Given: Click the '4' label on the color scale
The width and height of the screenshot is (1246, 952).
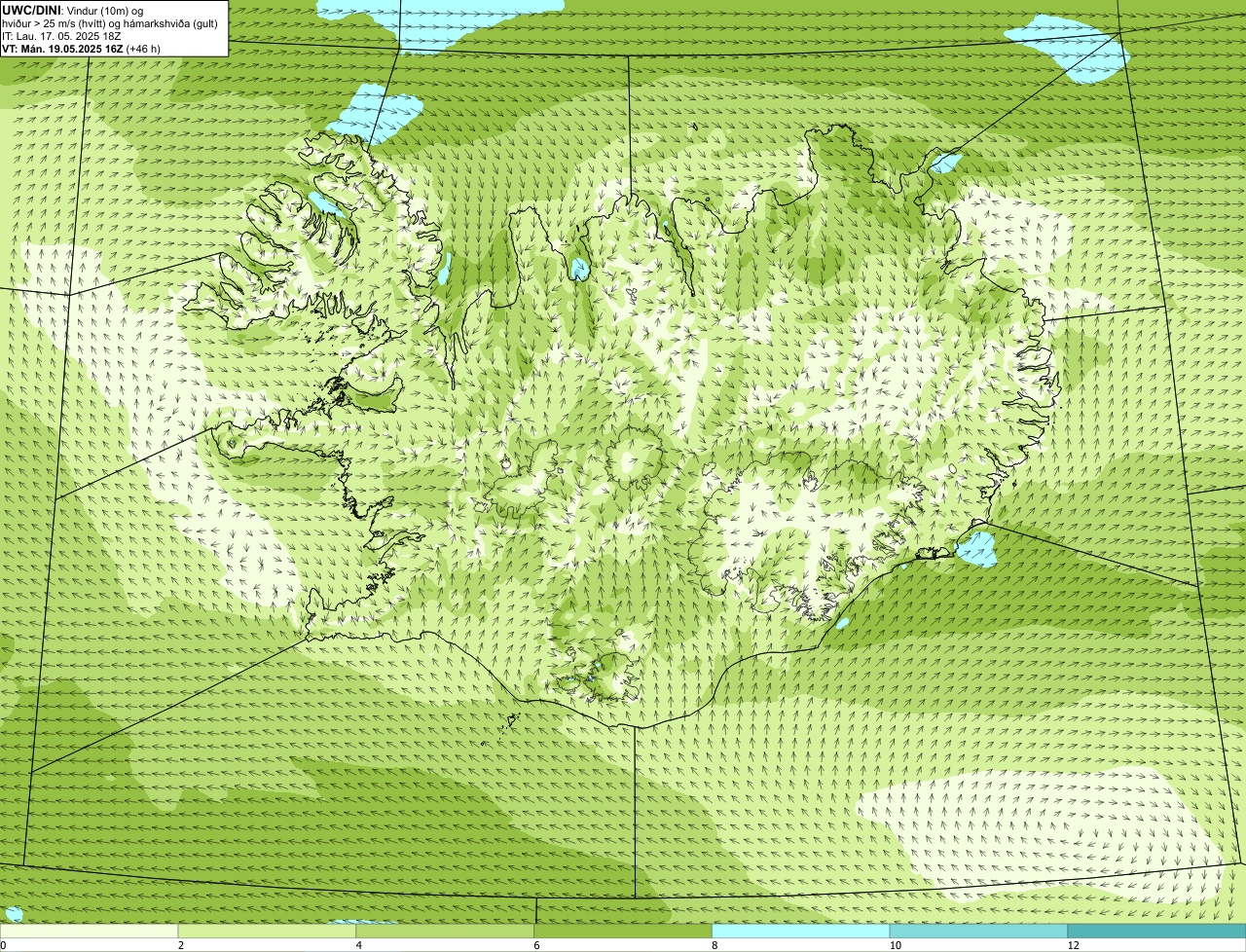Looking at the screenshot, I should coord(359,945).
